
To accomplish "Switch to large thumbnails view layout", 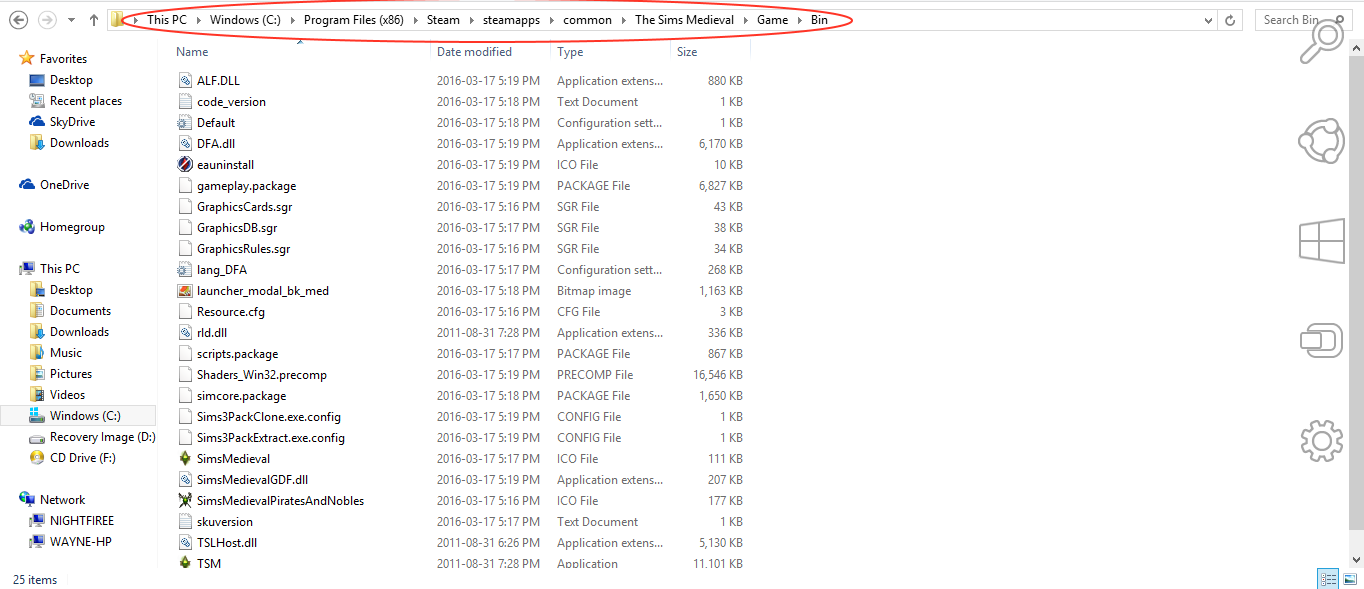I will pos(1350,579).
